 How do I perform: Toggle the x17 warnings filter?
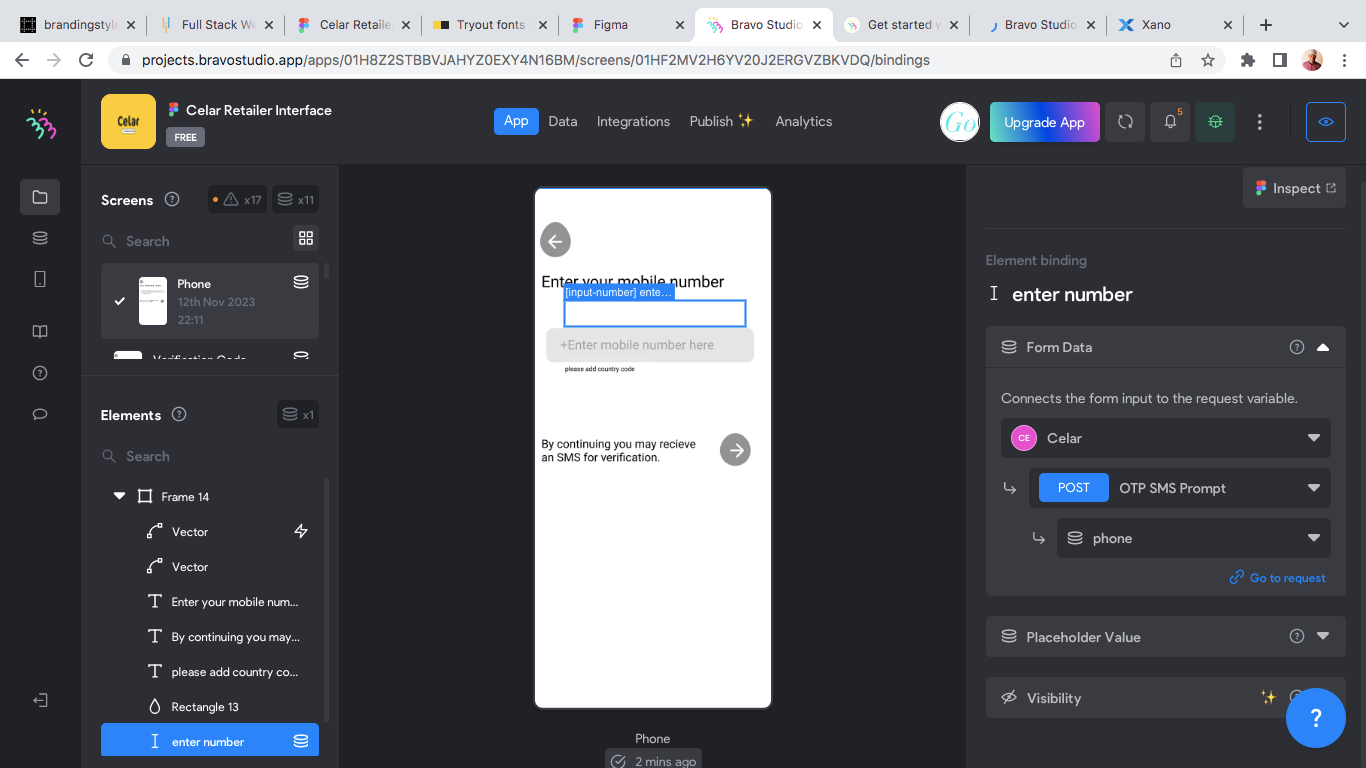237,200
